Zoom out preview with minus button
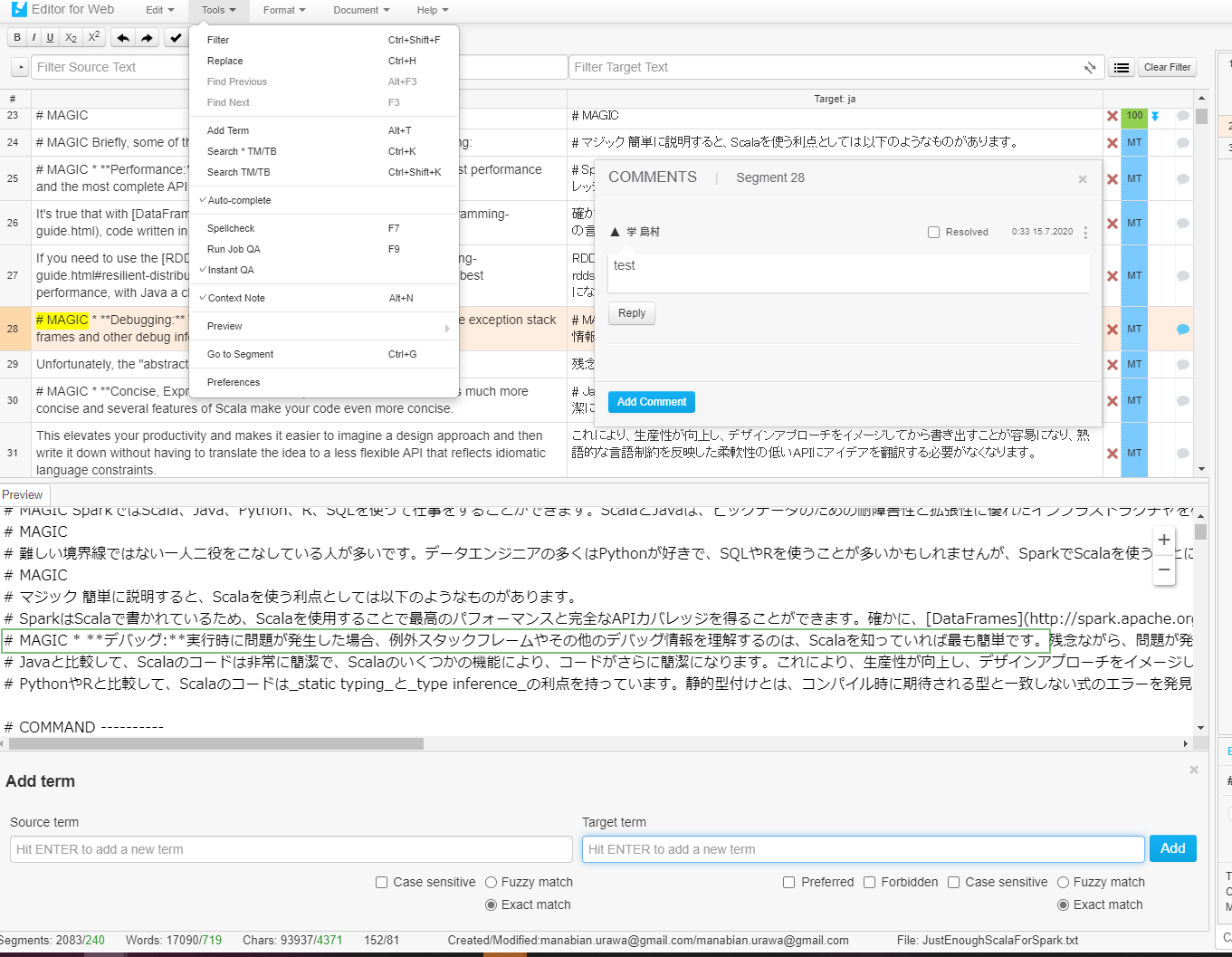The height and width of the screenshot is (957, 1232). [x=1164, y=570]
